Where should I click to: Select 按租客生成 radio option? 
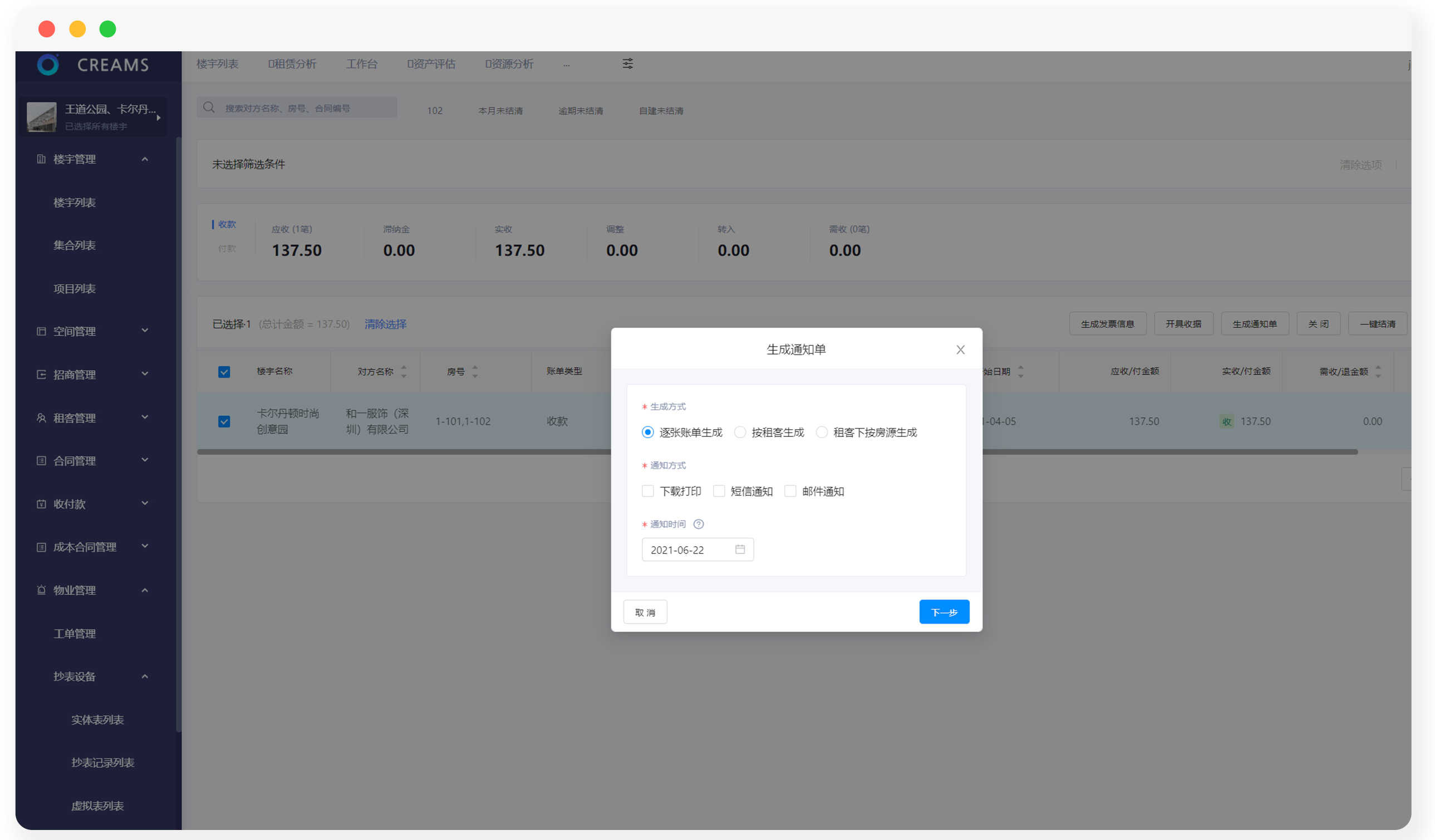(739, 432)
